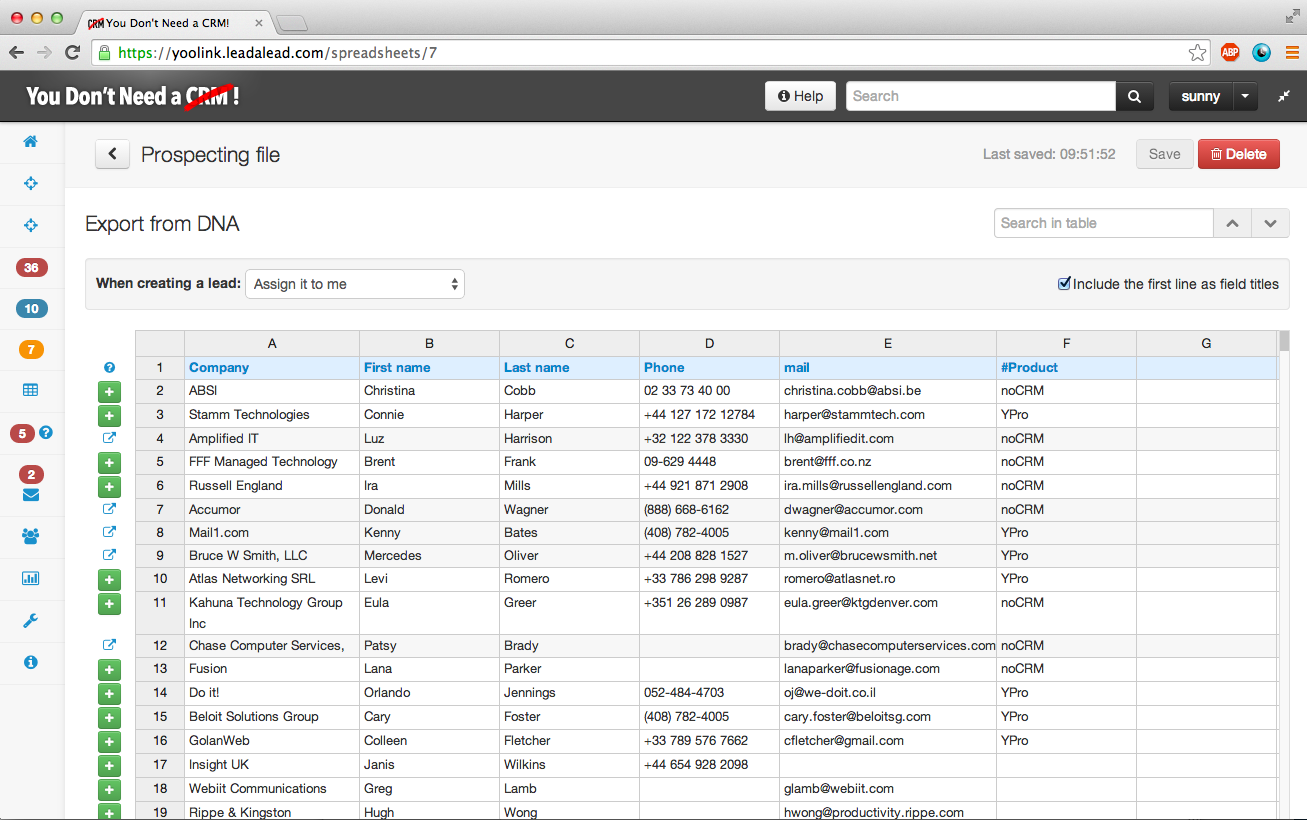This screenshot has width=1307, height=820.
Task: Create a lead from Kahuna Technology Group row
Action: point(110,603)
